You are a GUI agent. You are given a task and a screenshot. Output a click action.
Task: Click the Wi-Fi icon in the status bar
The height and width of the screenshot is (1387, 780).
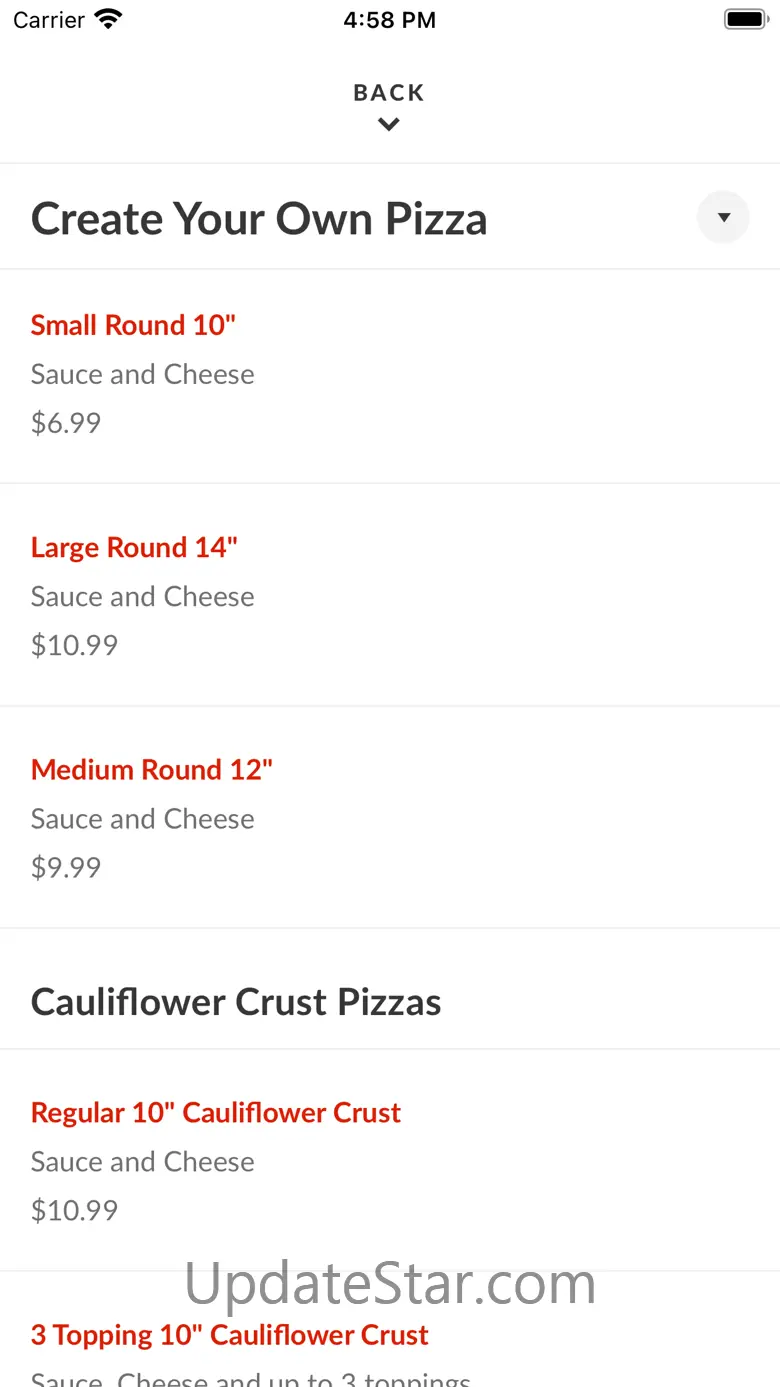[108, 20]
